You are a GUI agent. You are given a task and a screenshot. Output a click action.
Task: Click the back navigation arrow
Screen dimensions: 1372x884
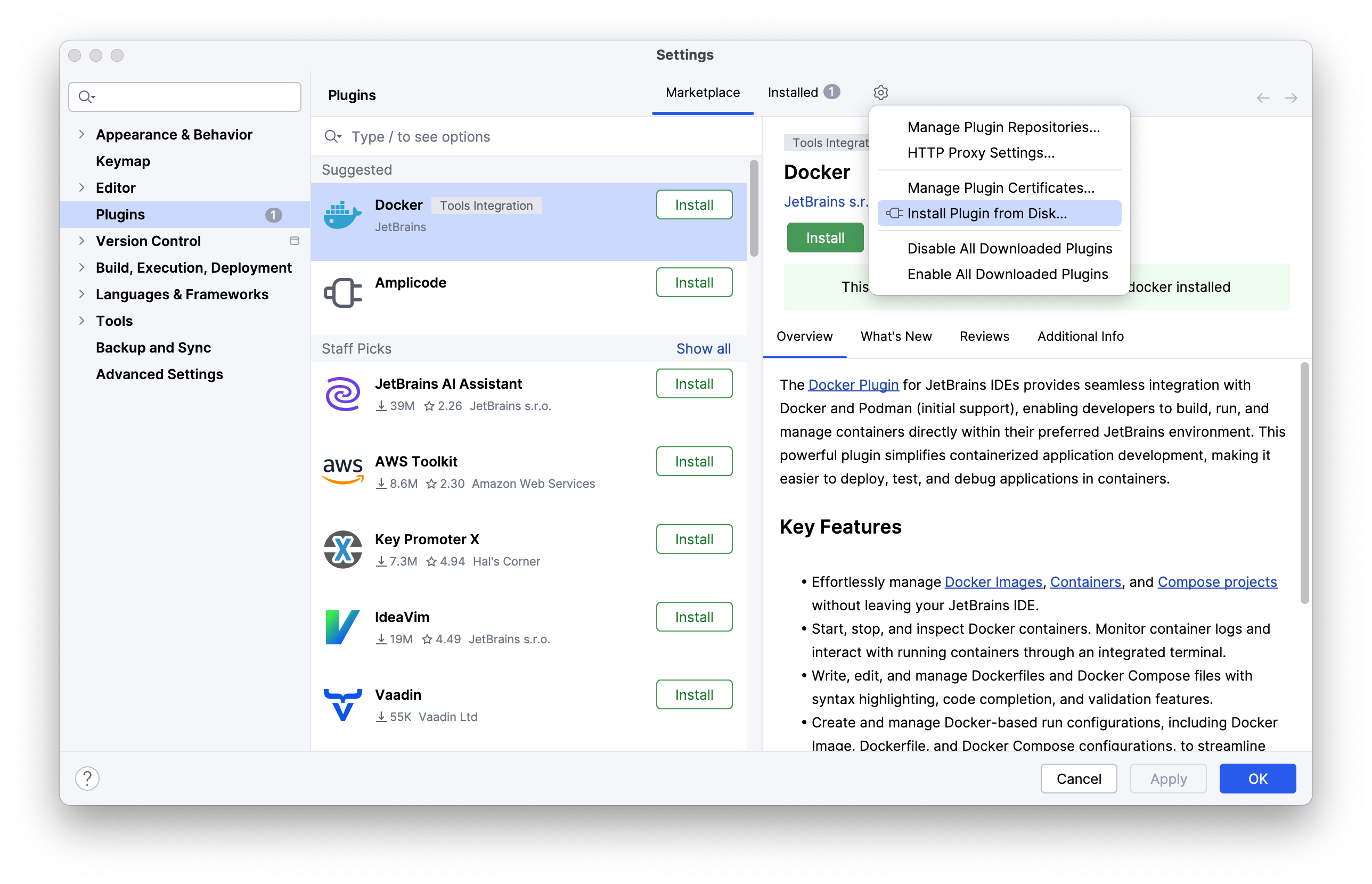[x=1263, y=98]
